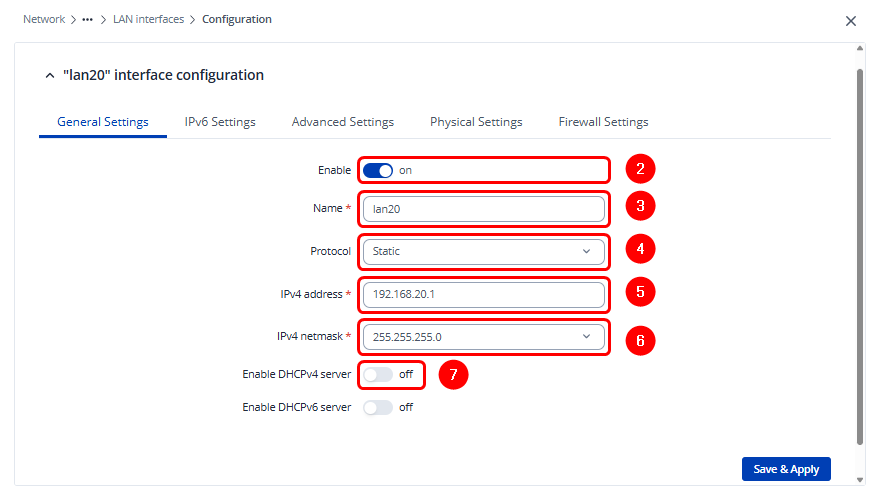The image size is (881, 498).
Task: Toggle the Enable interface switch
Action: 378,170
